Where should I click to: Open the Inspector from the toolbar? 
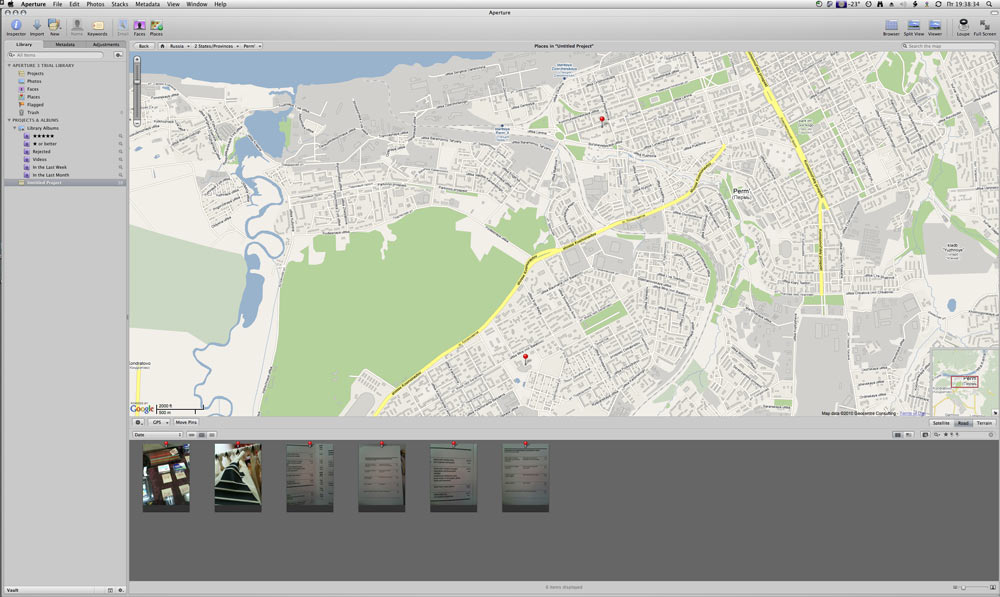16,27
